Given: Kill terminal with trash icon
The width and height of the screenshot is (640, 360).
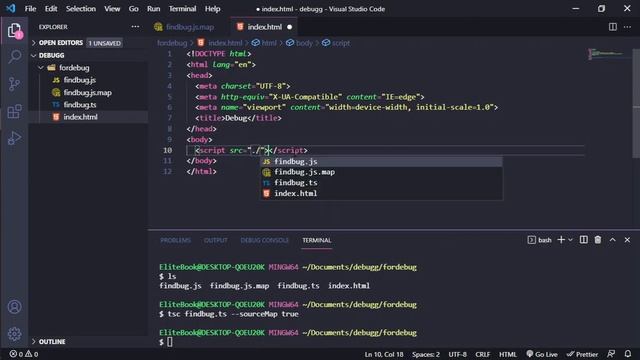Looking at the screenshot, I should [598, 240].
